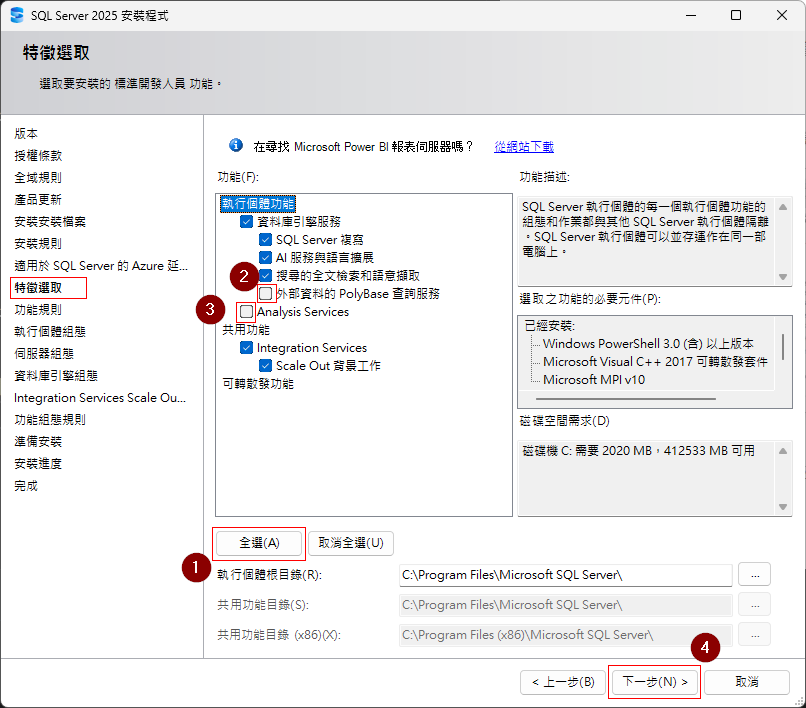This screenshot has height=708, width=806.
Task: Select 共用功能 tree node
Action: click(246, 330)
